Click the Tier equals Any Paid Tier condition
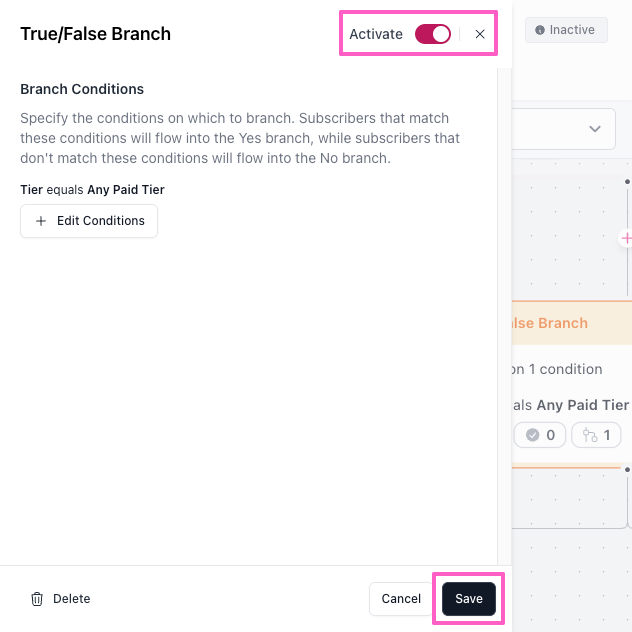 tap(92, 189)
